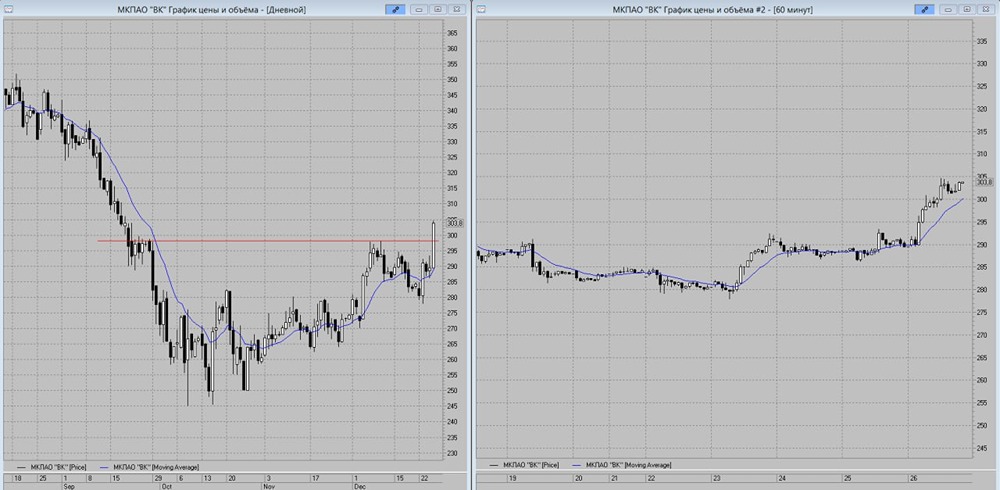Click date 18 on the daily time axis
Viewport: 1000px width, 490px height.
point(17,478)
